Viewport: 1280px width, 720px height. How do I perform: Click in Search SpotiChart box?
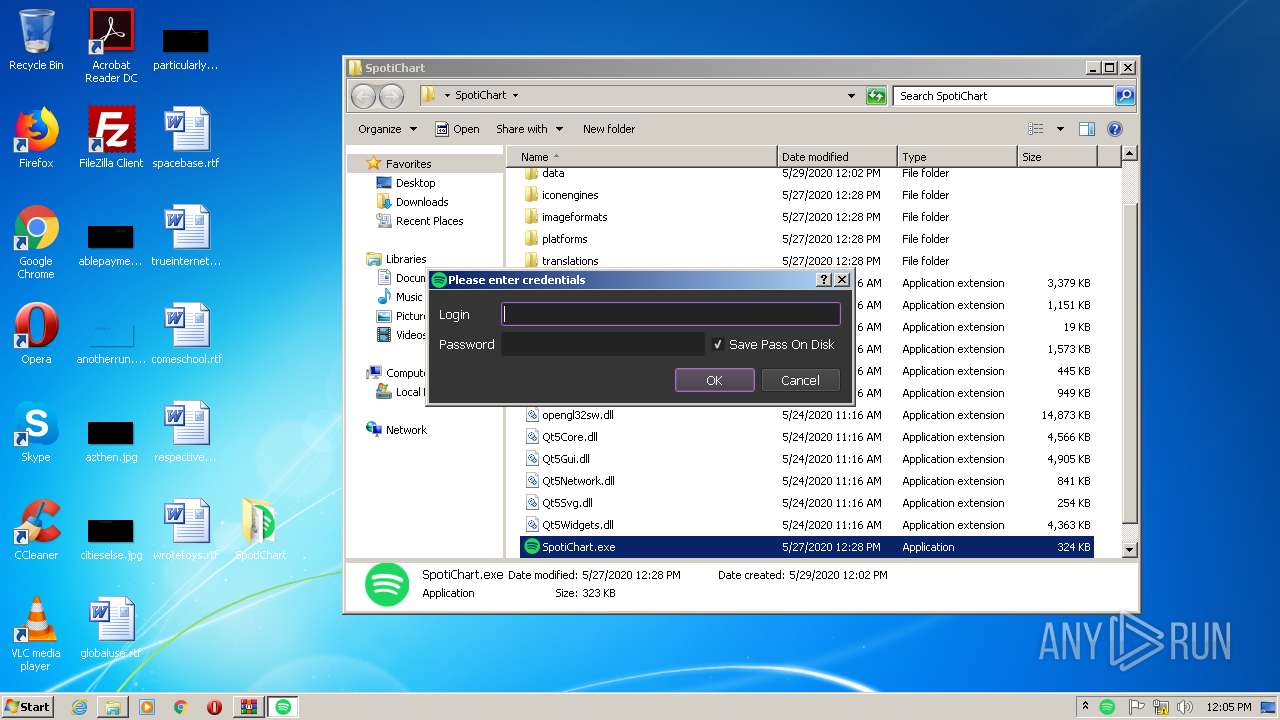(1003, 96)
